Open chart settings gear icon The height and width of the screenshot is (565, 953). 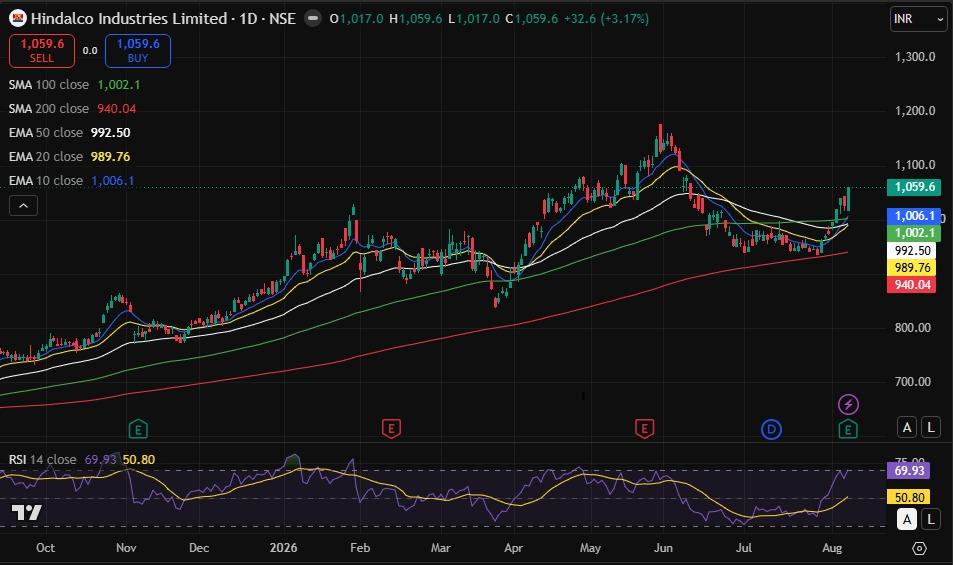click(919, 548)
